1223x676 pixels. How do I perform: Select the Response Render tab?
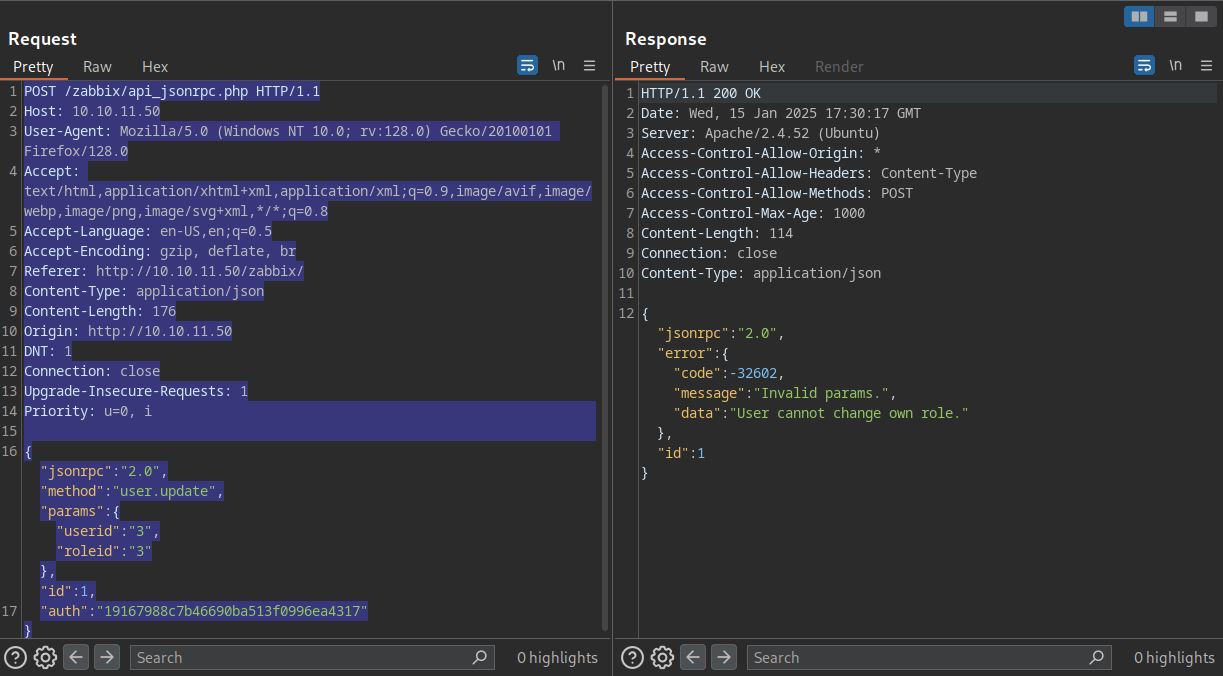[839, 66]
